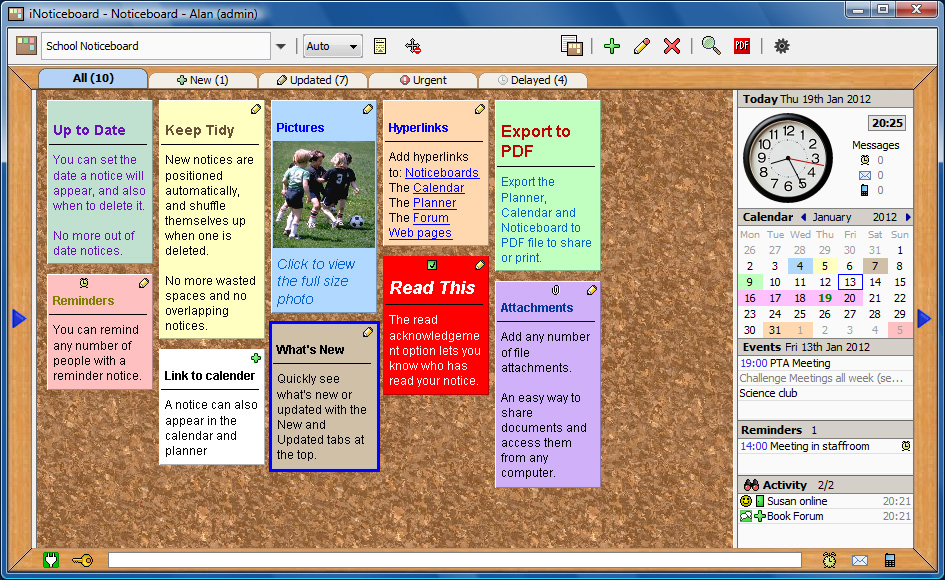This screenshot has width=945, height=580.
Task: Click the red X Delete notice icon
Action: 672,46
